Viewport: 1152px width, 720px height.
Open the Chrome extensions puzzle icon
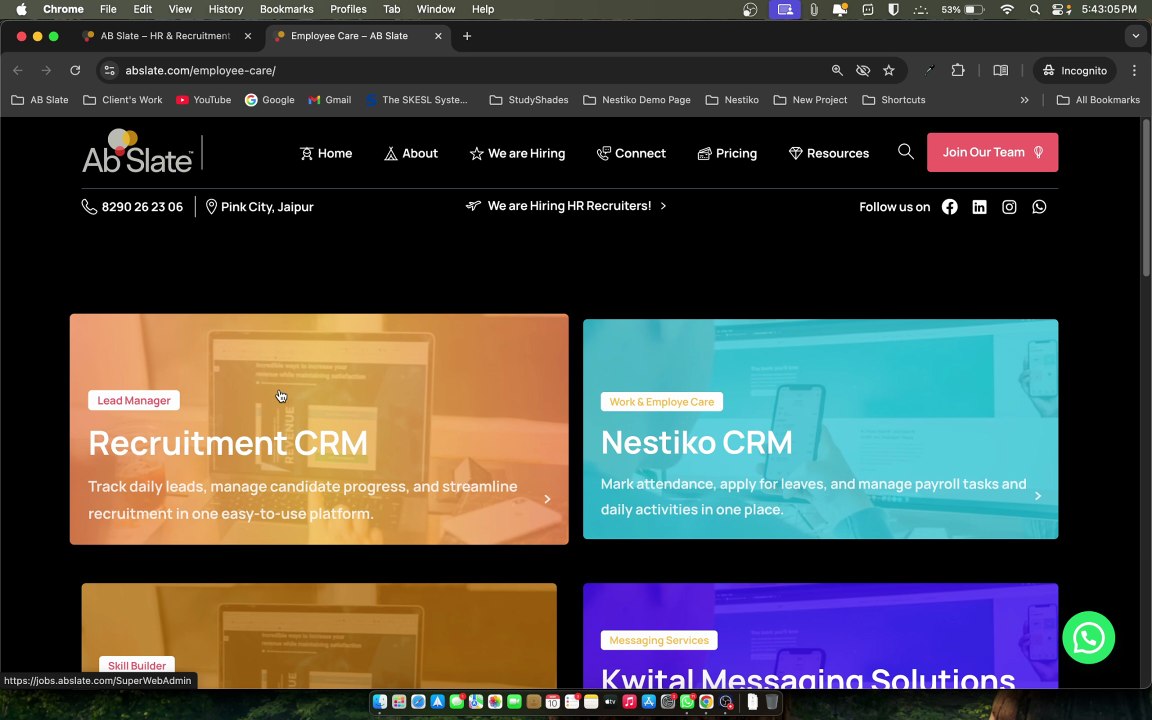958,71
